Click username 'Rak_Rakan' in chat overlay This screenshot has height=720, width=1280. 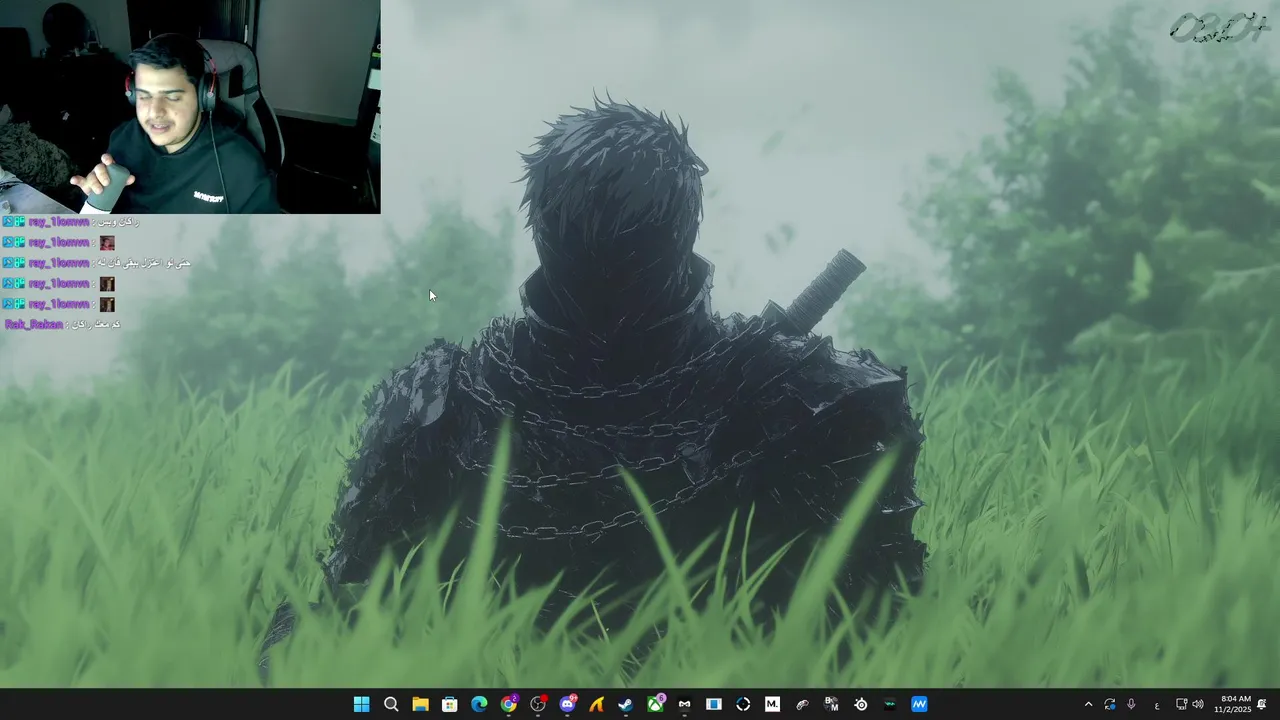pyautogui.click(x=34, y=325)
